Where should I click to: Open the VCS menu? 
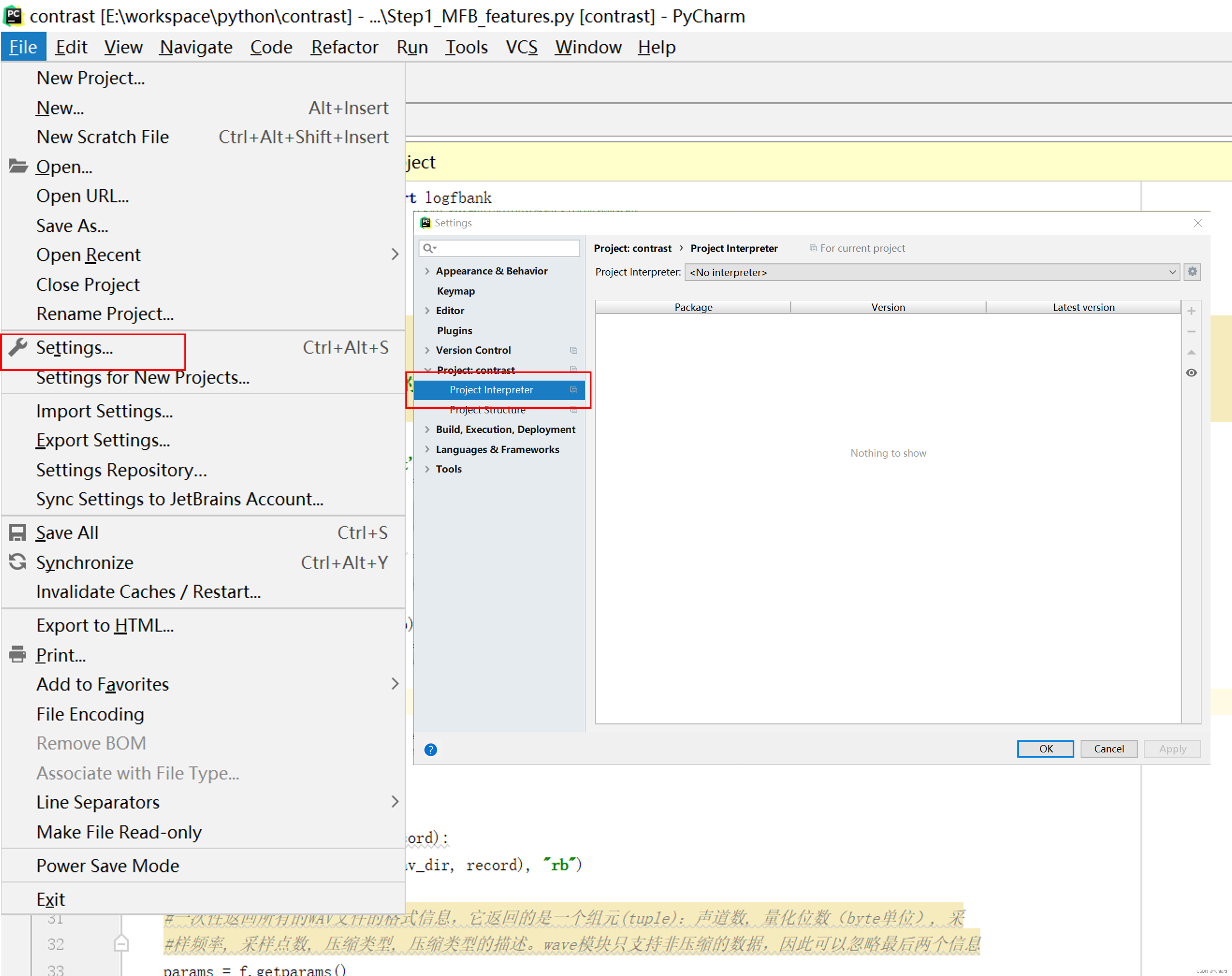pos(522,47)
